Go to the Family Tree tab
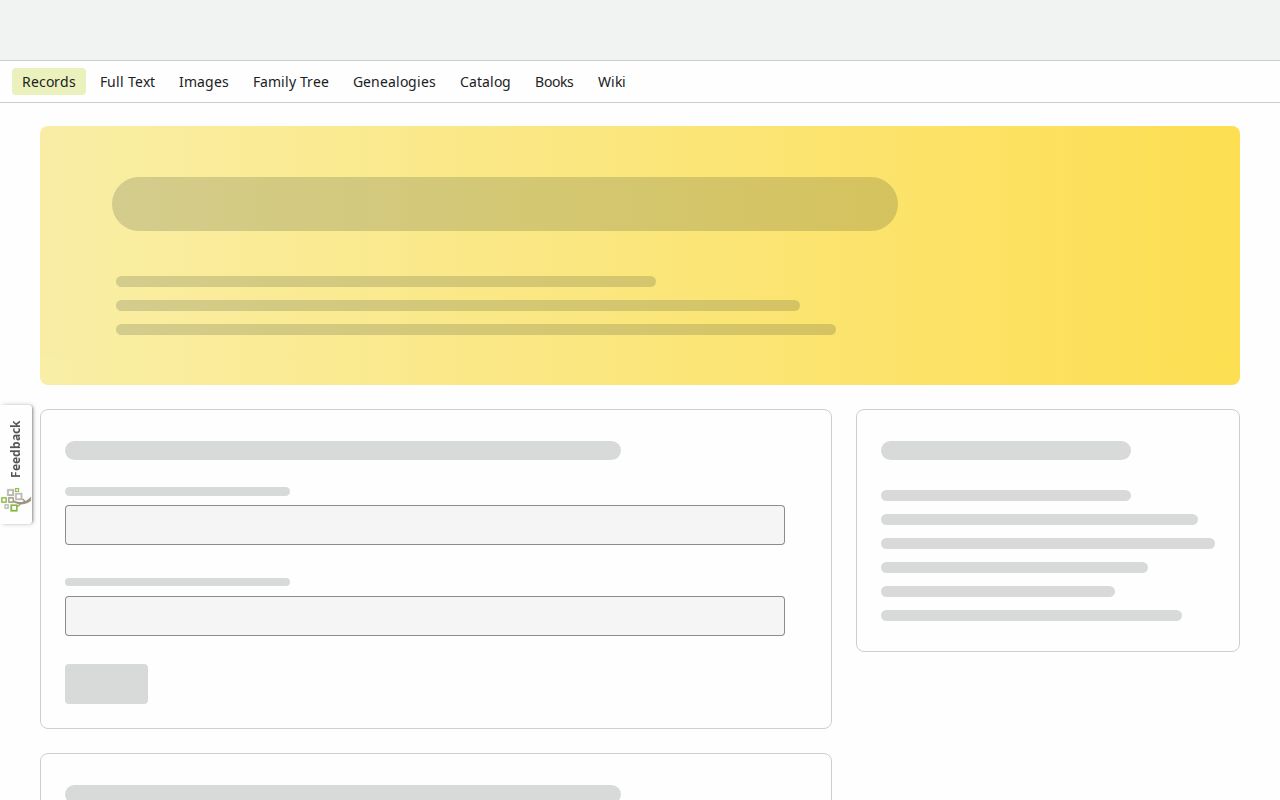 tap(291, 82)
